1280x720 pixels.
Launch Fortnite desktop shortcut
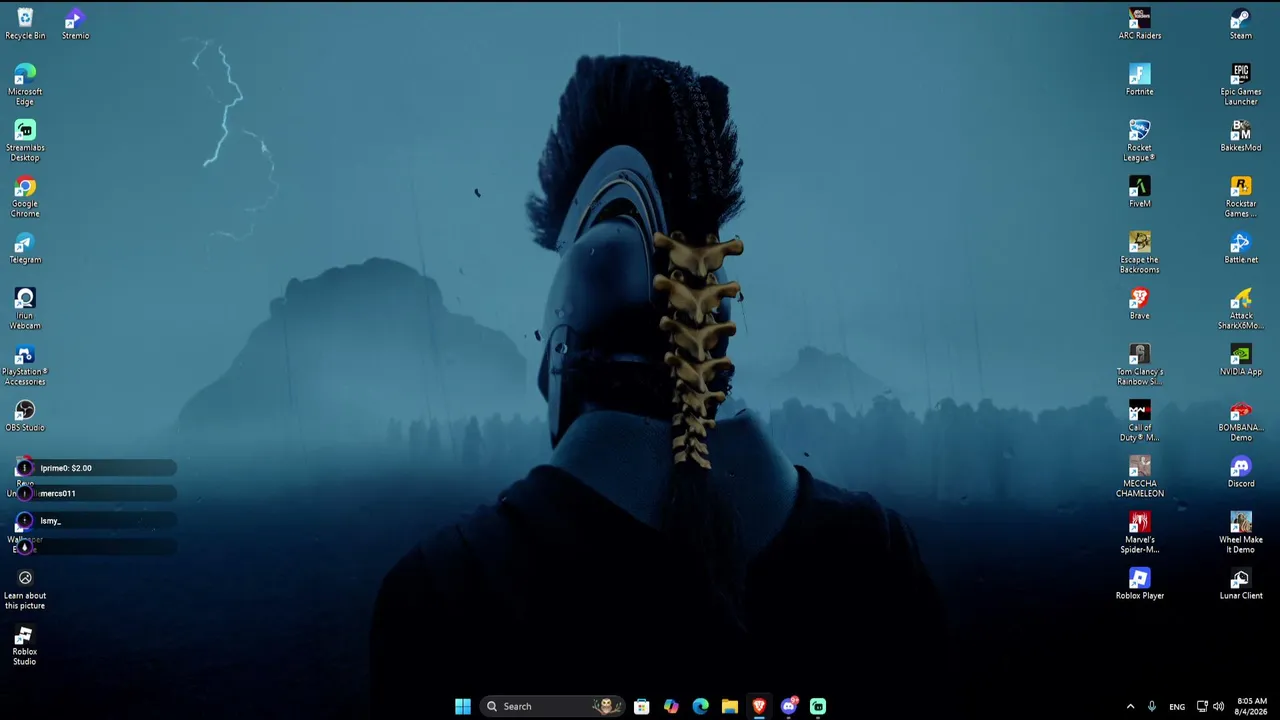click(x=1140, y=80)
